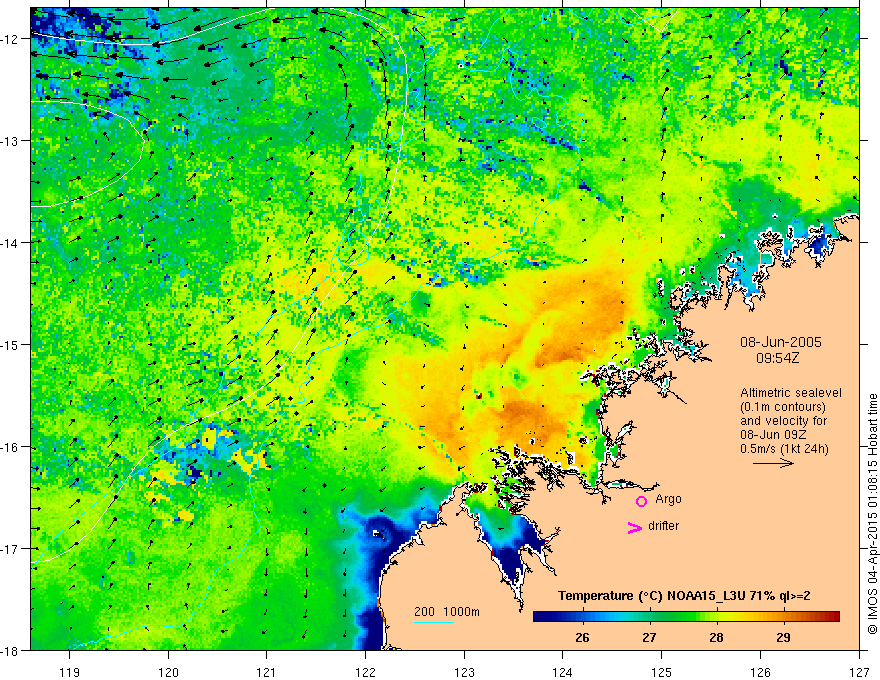Click the '0.5m/s (1kt 24h)' text

click(785, 449)
